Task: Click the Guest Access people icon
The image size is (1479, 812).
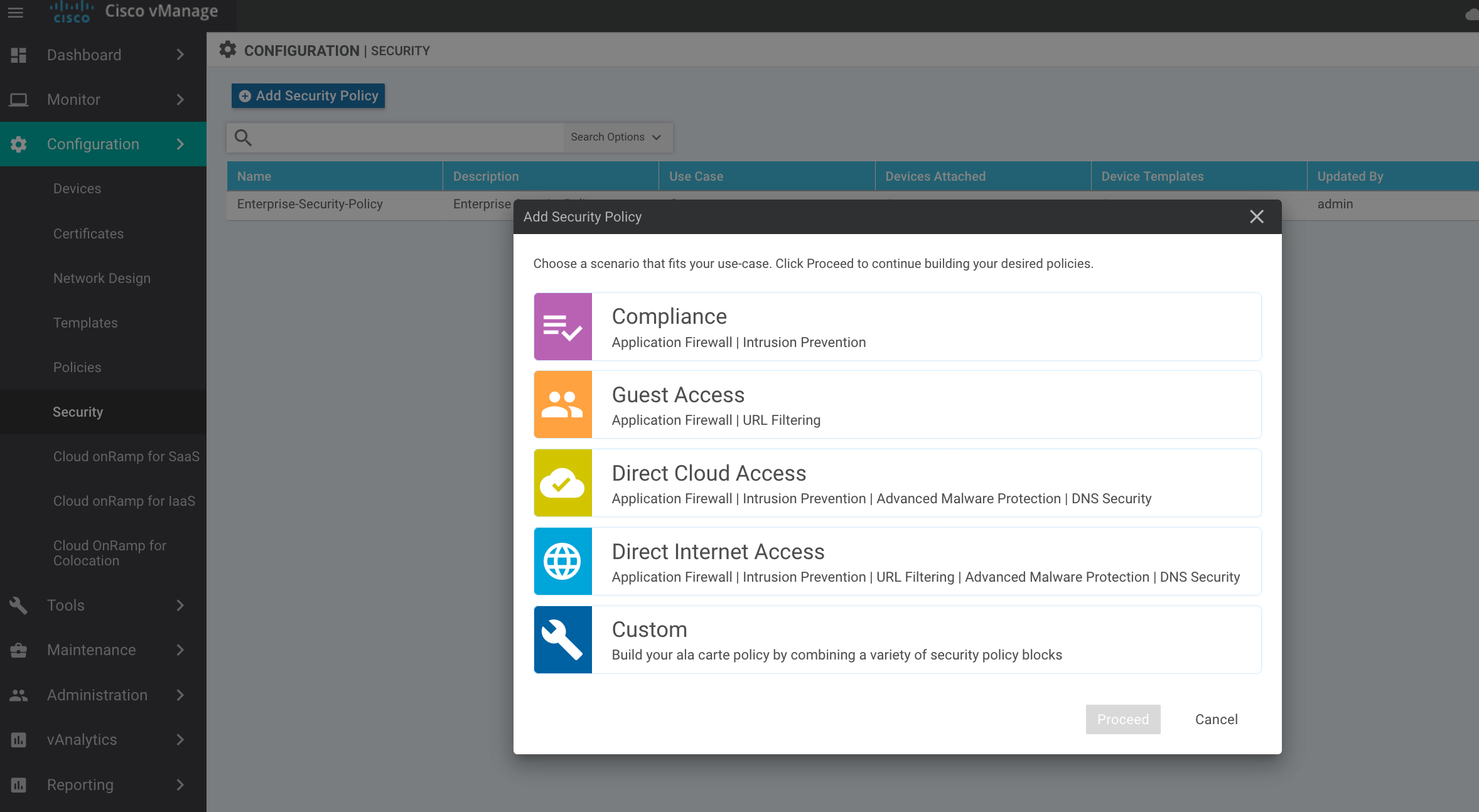Action: (563, 405)
